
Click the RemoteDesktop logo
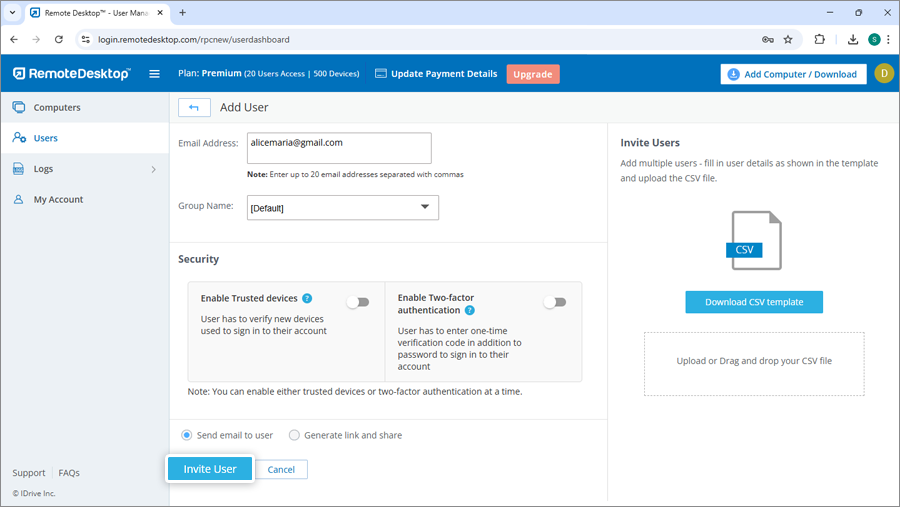[72, 73]
